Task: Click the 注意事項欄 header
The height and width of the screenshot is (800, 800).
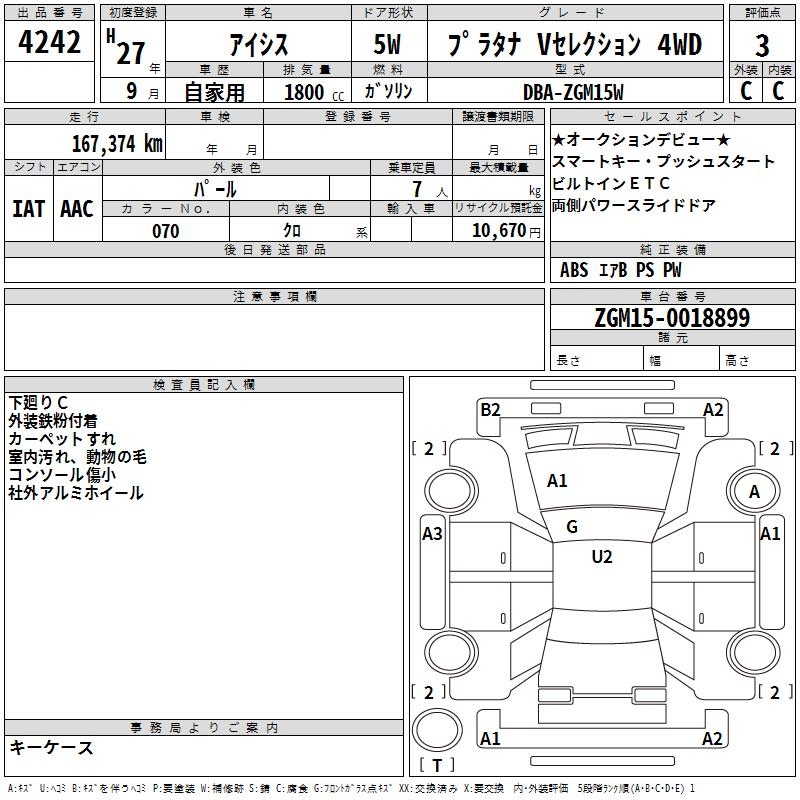Action: click(274, 296)
